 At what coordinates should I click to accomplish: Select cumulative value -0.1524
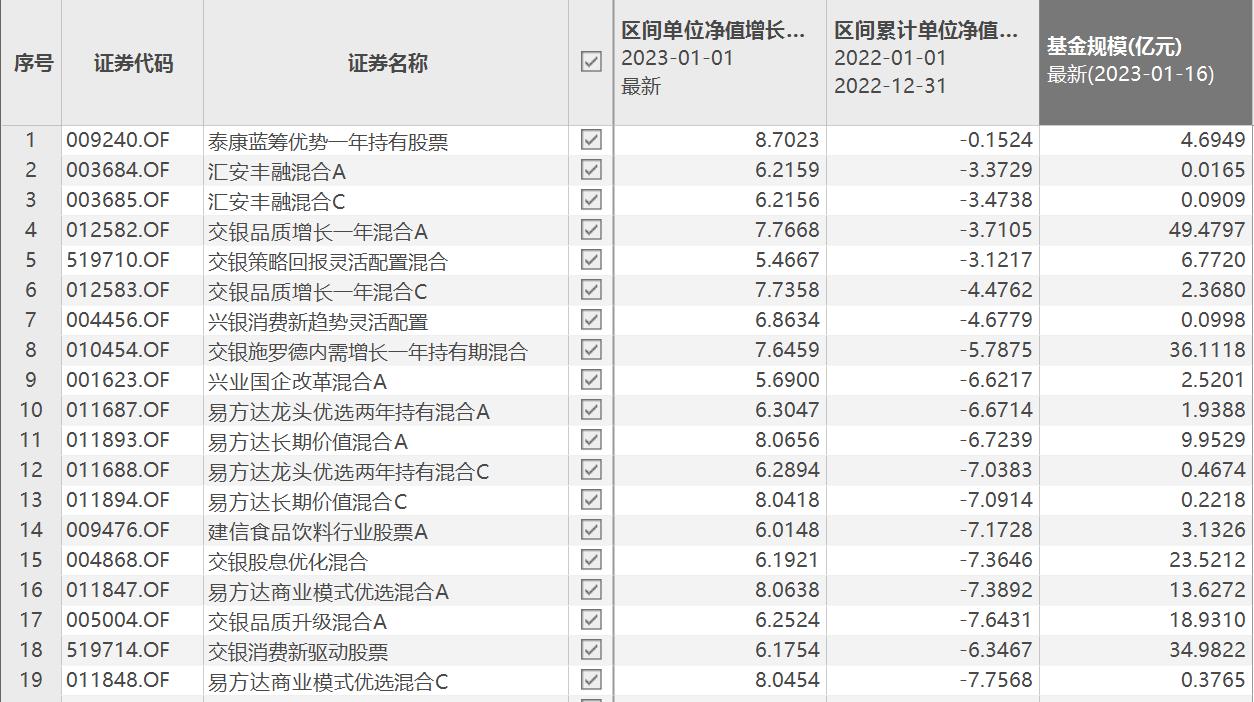coord(995,140)
